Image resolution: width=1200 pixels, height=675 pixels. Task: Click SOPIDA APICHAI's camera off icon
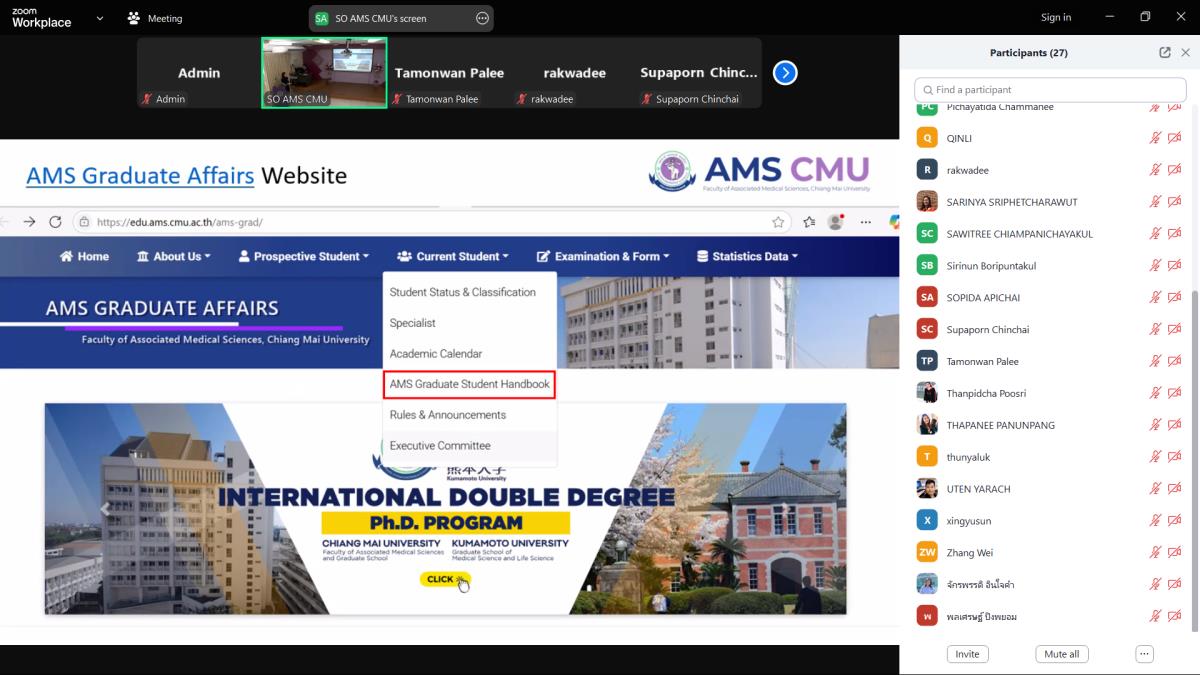(x=1175, y=297)
